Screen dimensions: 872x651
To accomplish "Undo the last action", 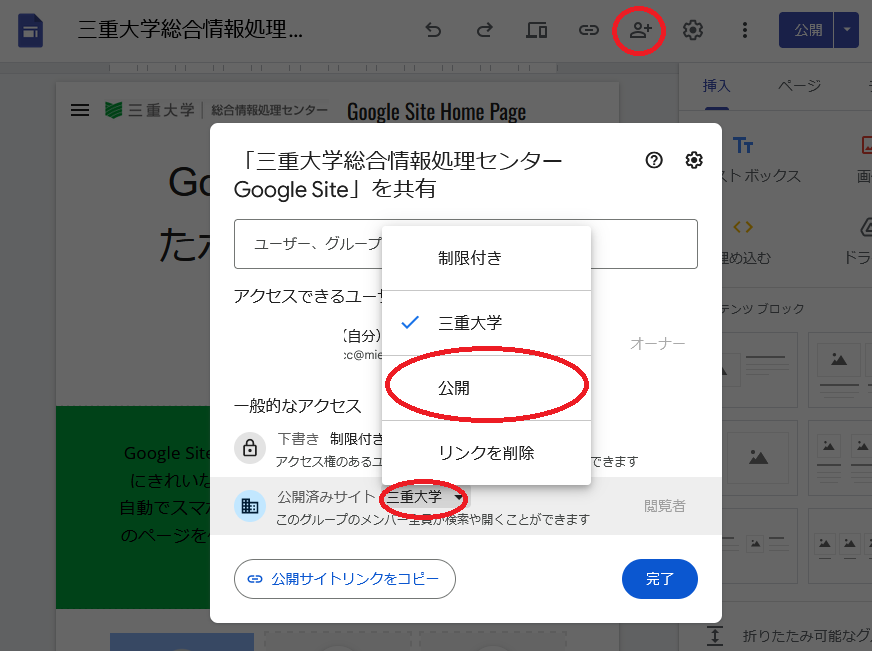I will tap(433, 30).
